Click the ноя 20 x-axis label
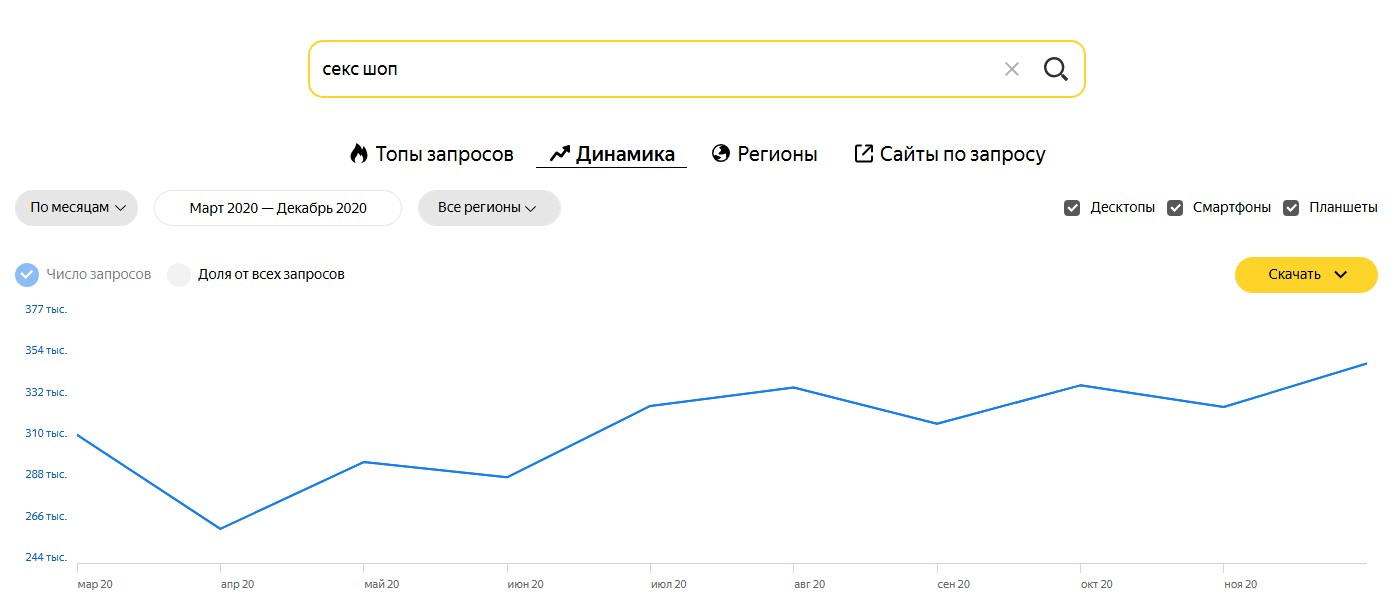Viewport: 1395px width, 610px height. pos(1241,584)
